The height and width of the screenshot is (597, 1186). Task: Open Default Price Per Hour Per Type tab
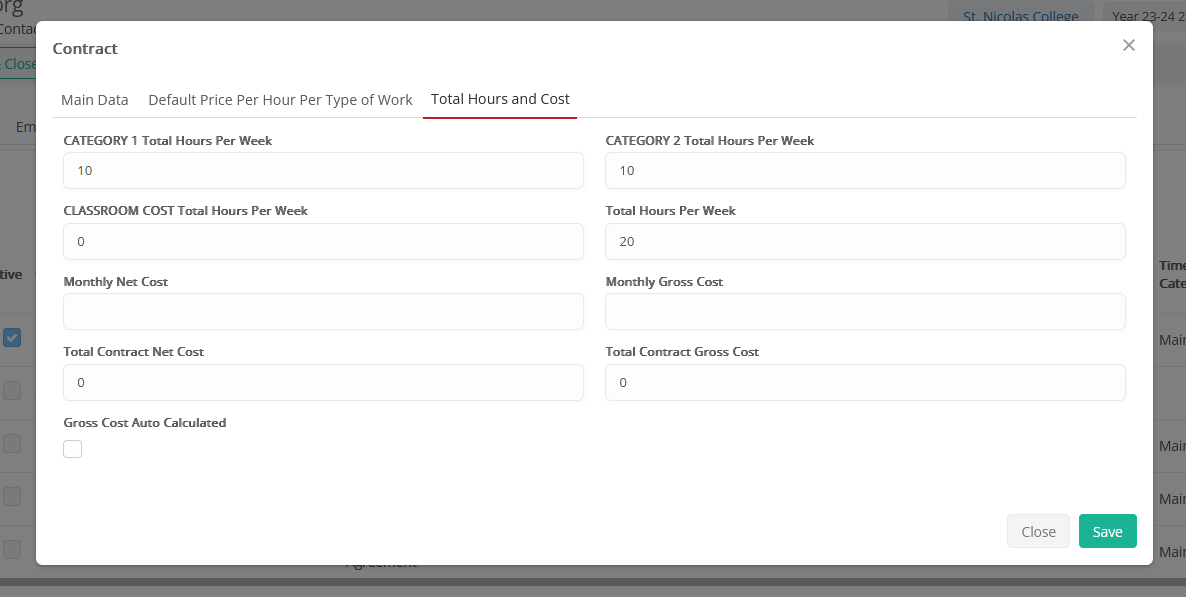pos(280,100)
